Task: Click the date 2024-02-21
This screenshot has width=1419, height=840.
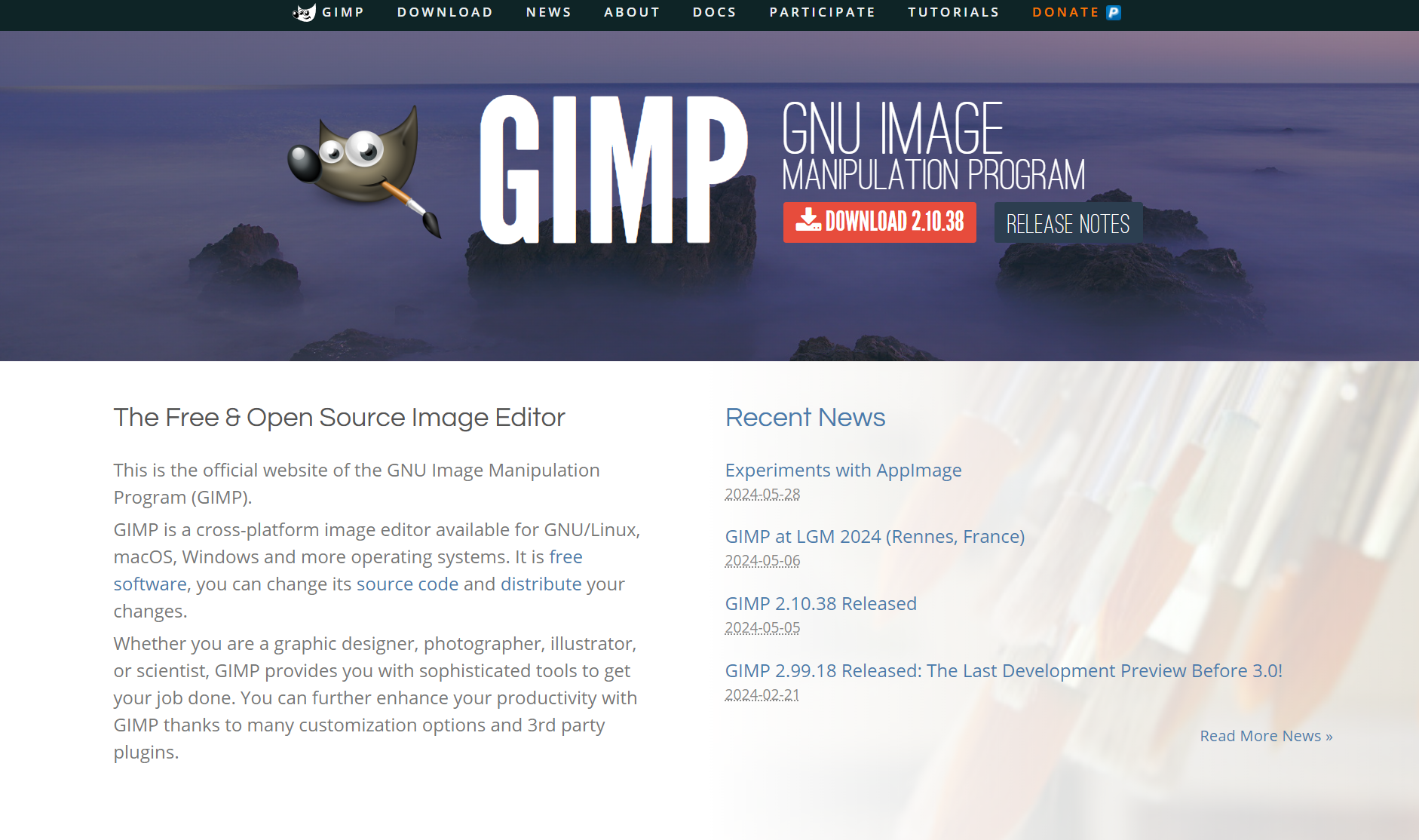Action: [x=762, y=694]
